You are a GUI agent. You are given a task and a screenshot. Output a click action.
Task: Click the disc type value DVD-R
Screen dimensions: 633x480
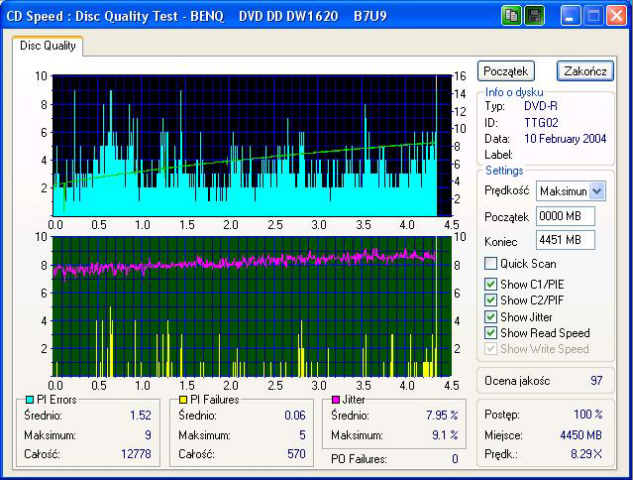pyautogui.click(x=541, y=106)
